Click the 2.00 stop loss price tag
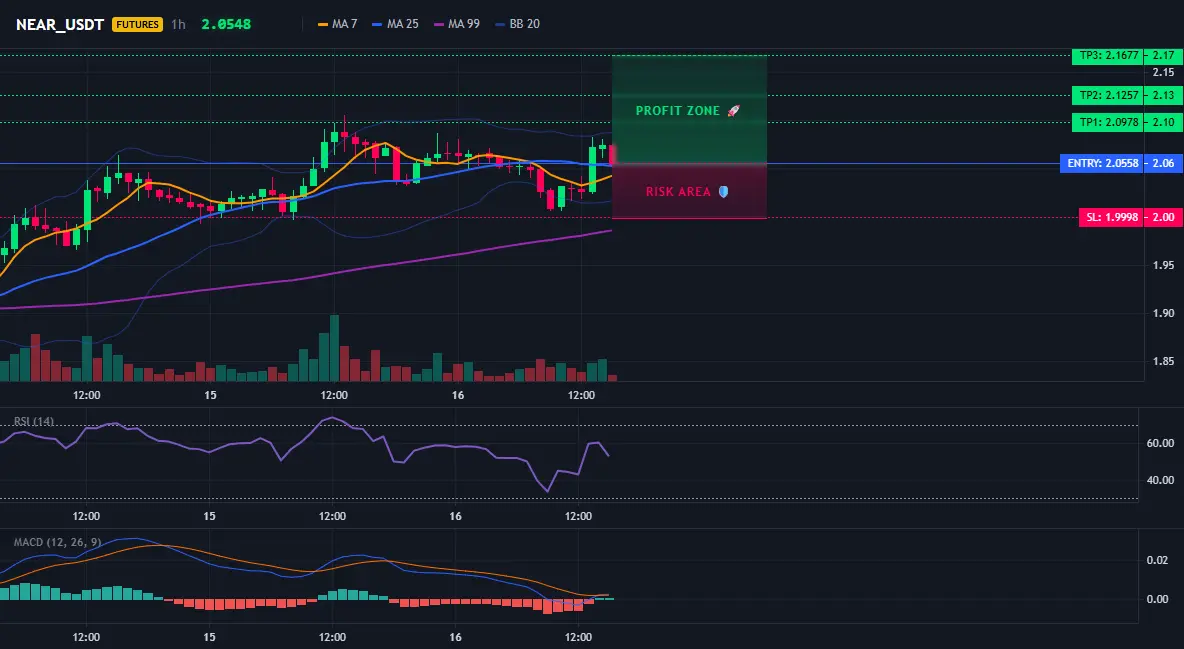This screenshot has height=649, width=1184. click(1164, 218)
